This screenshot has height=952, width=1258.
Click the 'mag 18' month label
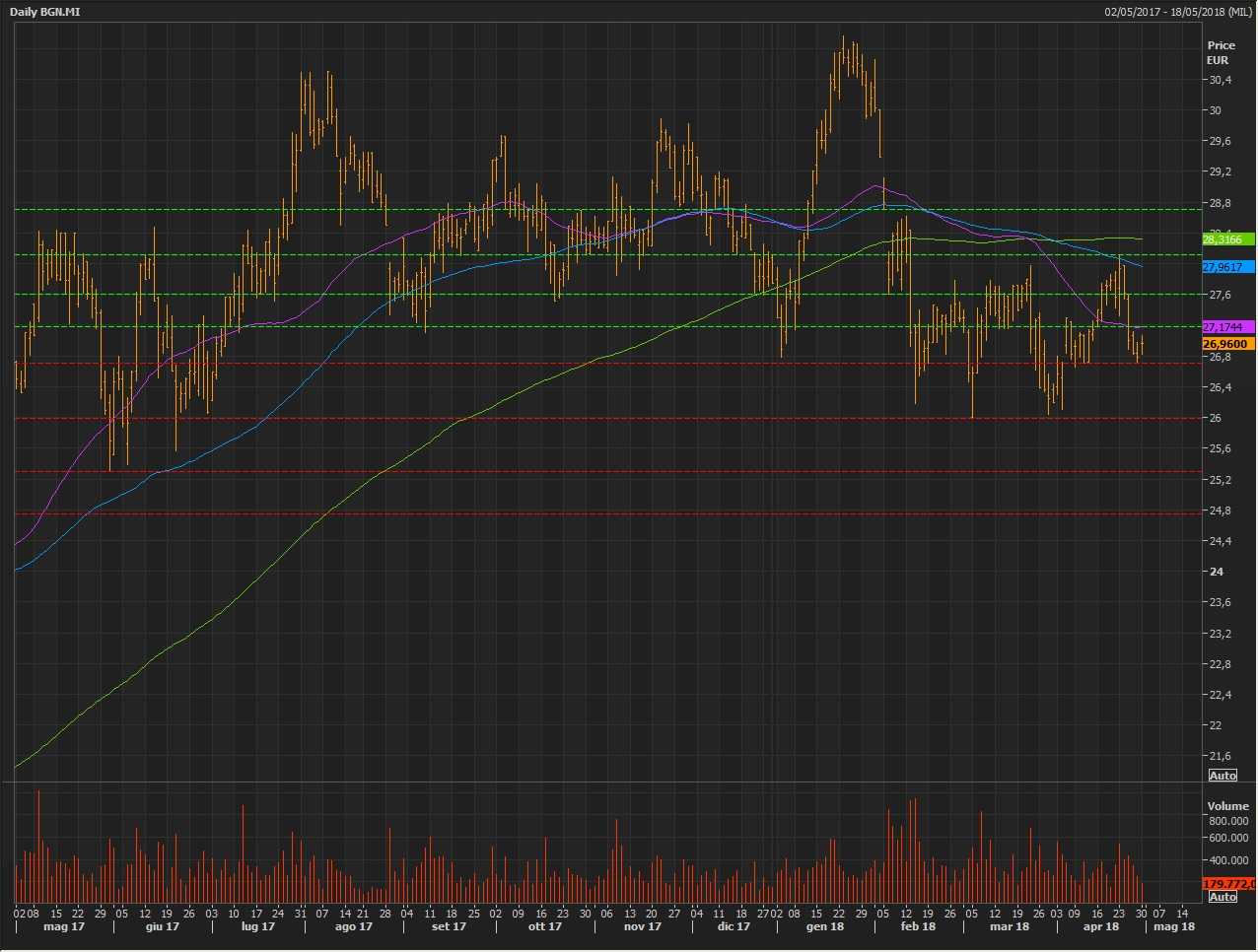[1173, 926]
